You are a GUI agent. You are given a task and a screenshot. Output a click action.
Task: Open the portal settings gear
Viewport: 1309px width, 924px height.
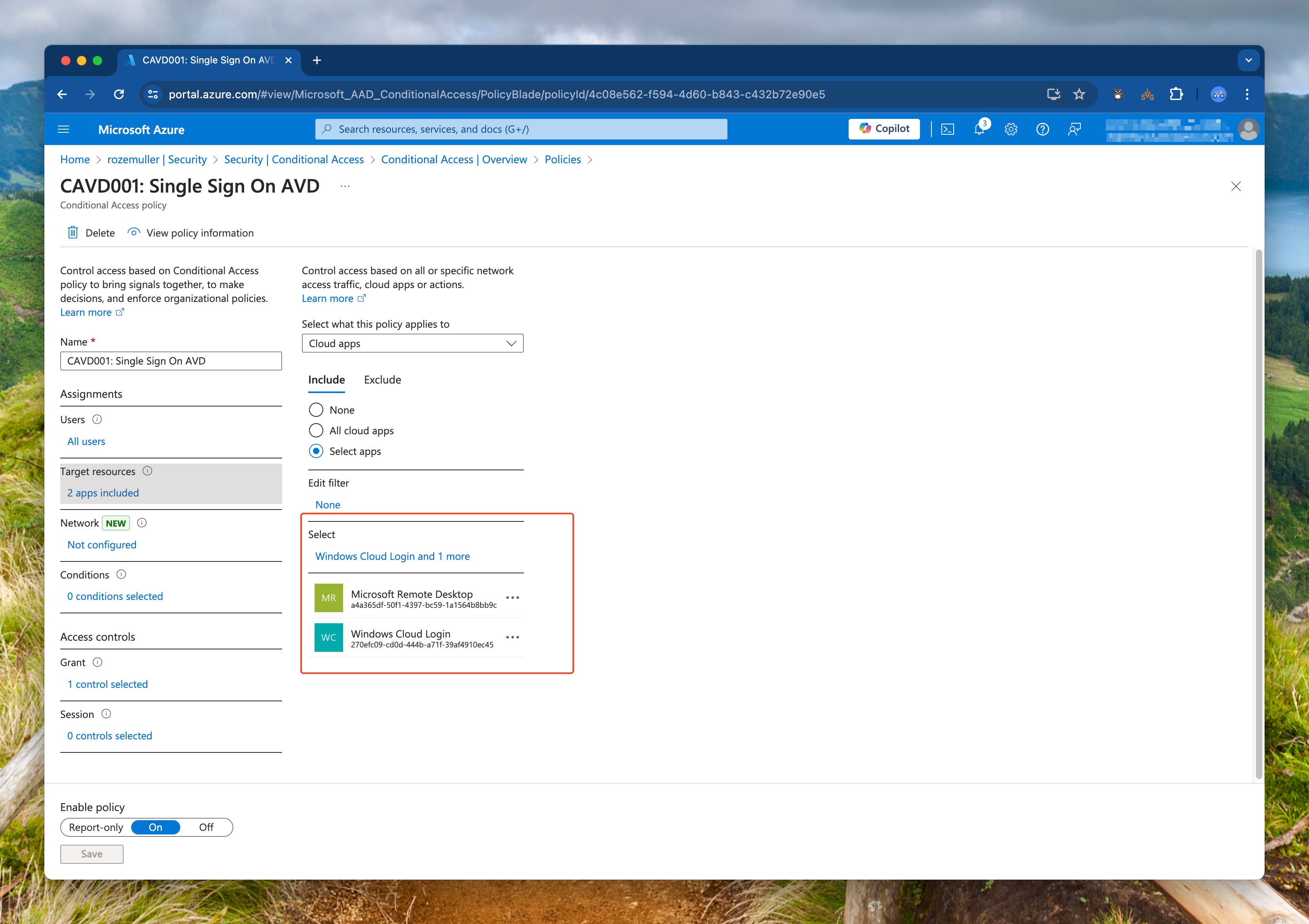1011,130
